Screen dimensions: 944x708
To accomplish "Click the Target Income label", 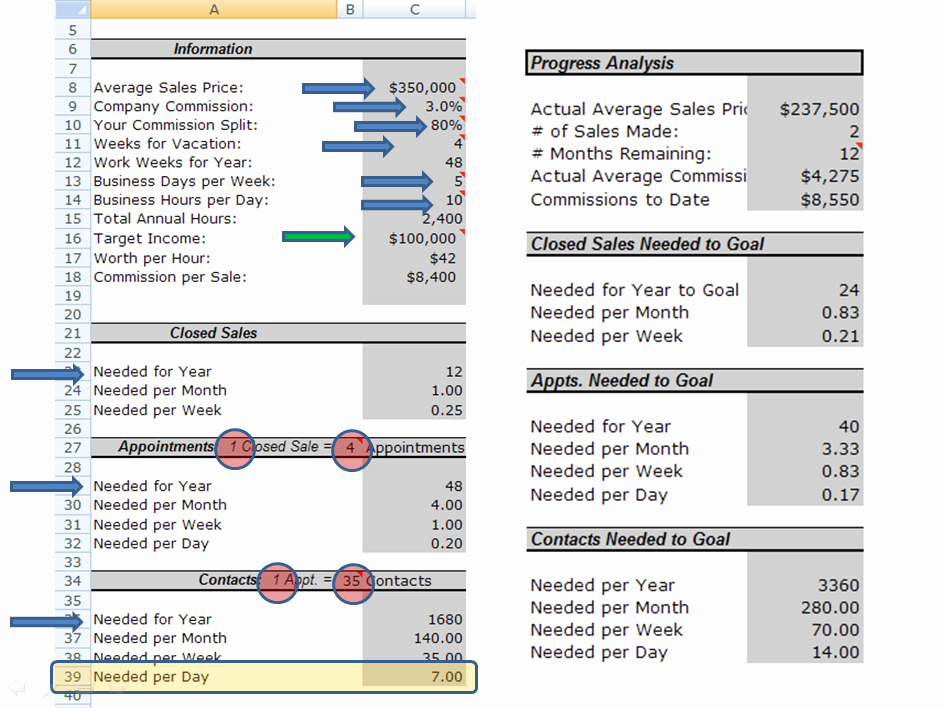I will 149,238.
